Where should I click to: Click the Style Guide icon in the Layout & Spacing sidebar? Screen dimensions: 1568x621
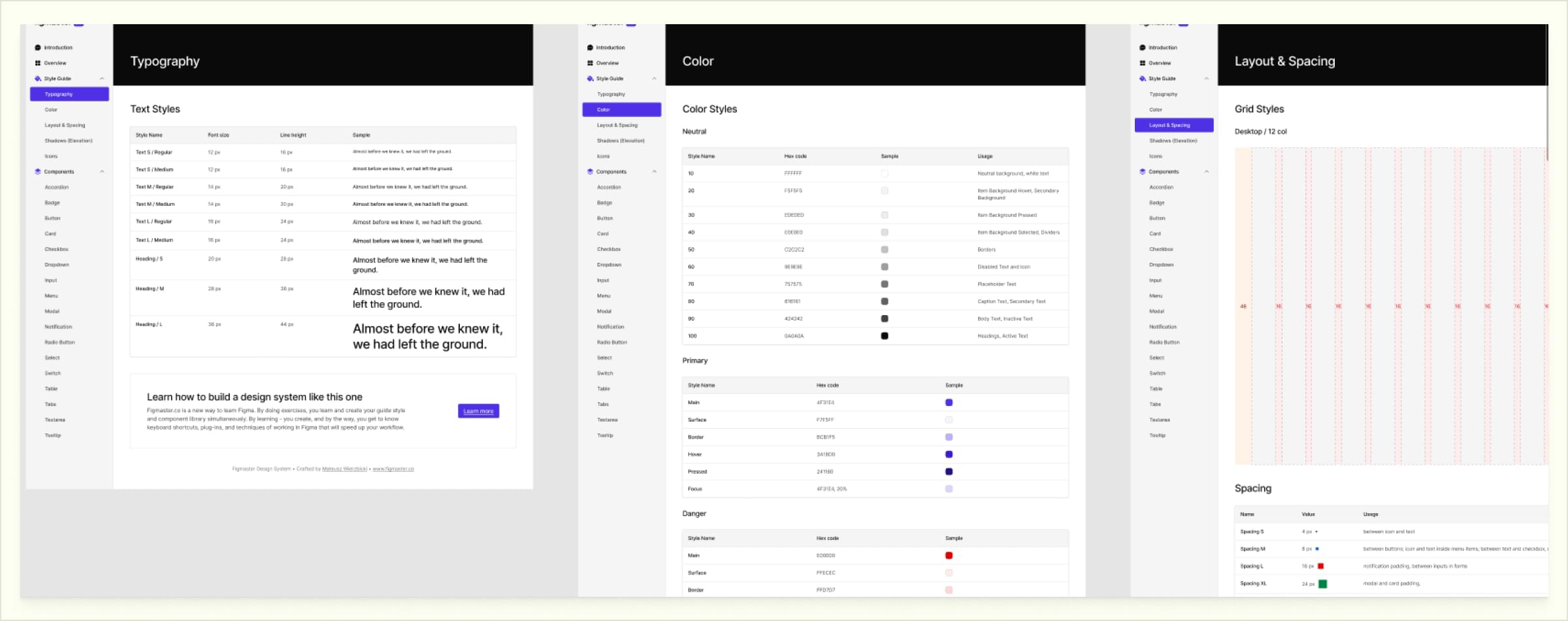pos(1143,78)
